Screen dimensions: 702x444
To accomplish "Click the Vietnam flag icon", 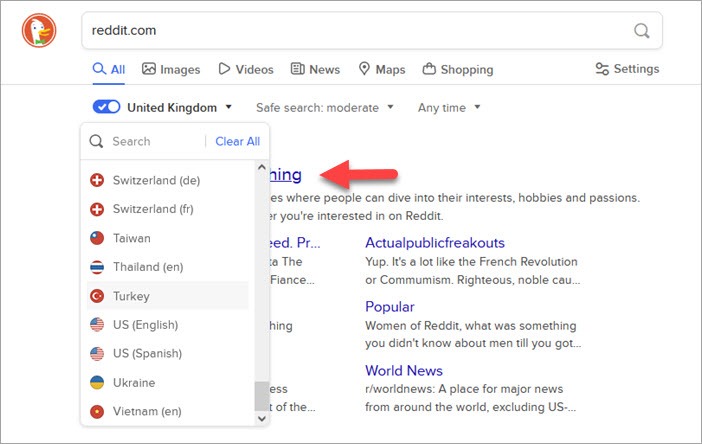I will pos(97,411).
